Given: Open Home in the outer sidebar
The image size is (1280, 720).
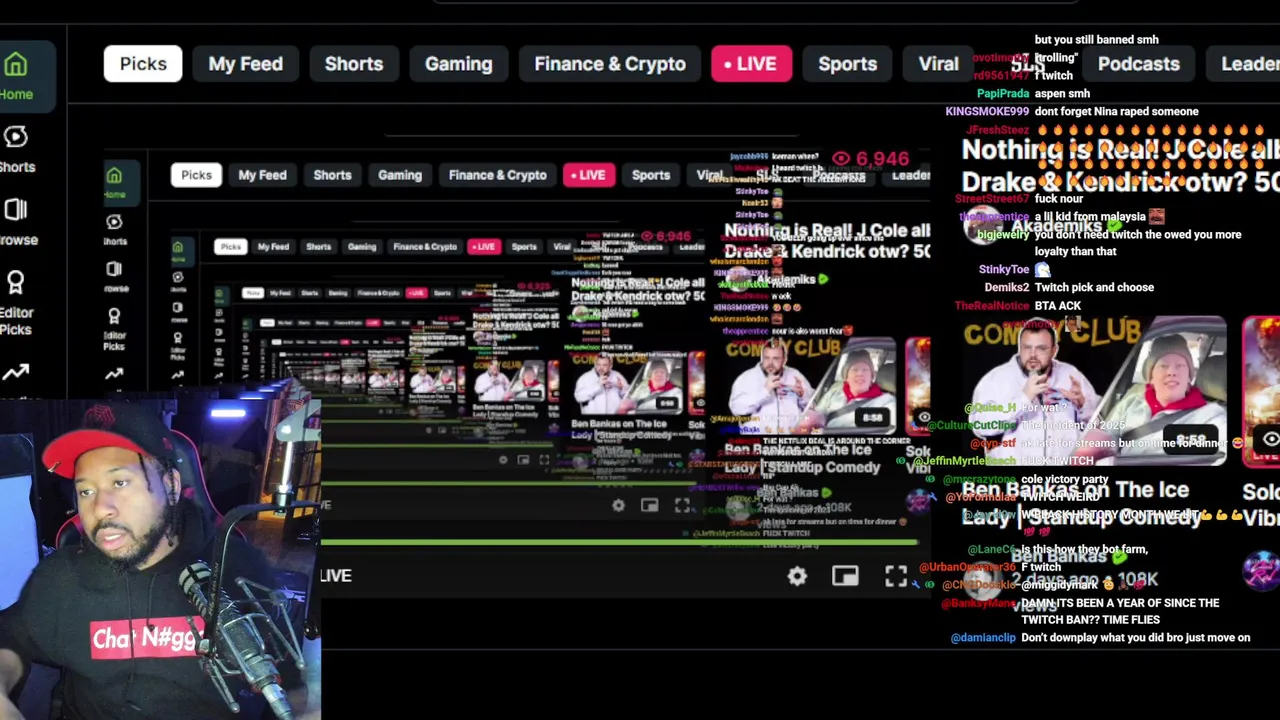Looking at the screenshot, I should (x=16, y=77).
